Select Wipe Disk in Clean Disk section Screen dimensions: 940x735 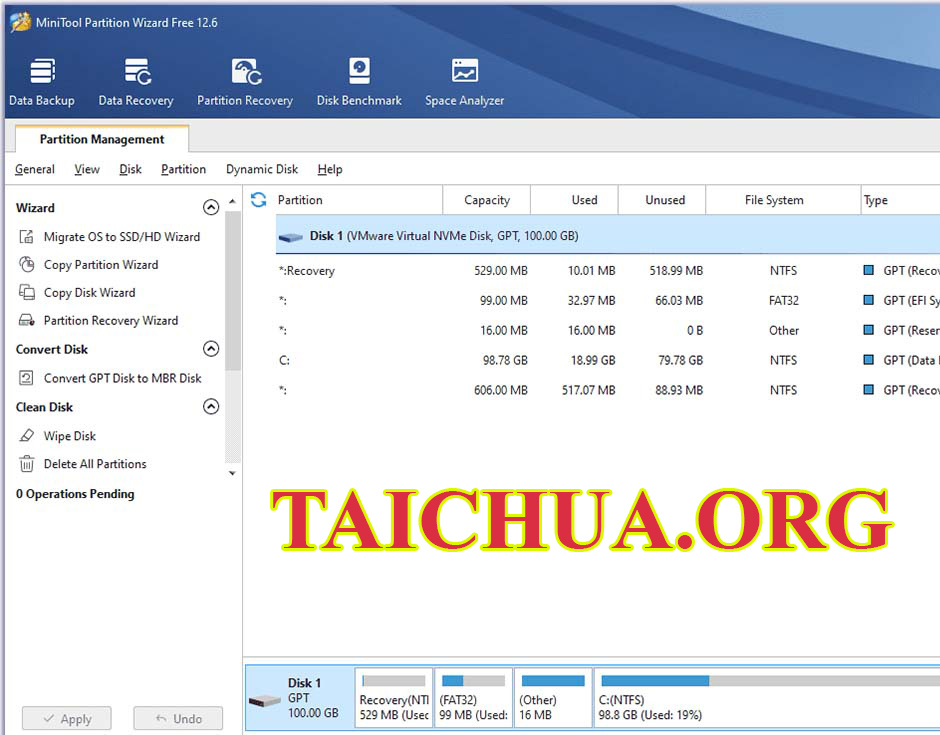coord(69,436)
